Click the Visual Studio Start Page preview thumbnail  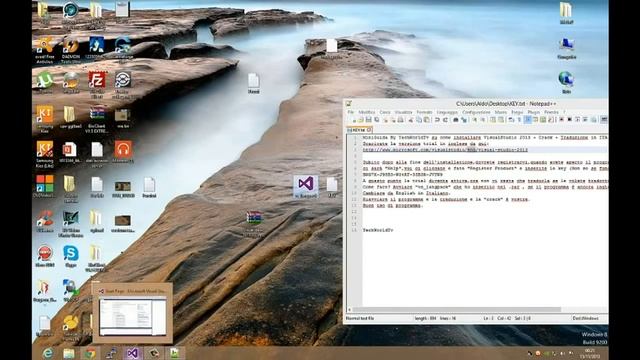[133, 317]
